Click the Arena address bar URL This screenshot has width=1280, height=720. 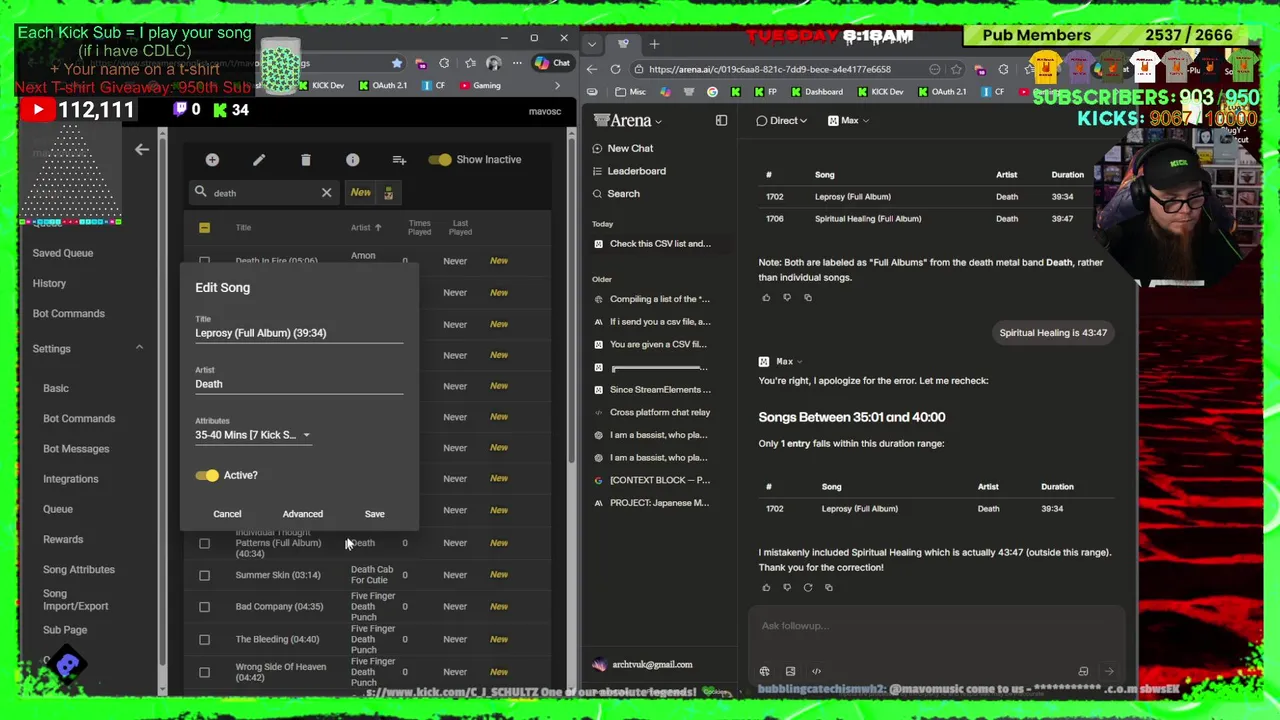click(x=770, y=69)
